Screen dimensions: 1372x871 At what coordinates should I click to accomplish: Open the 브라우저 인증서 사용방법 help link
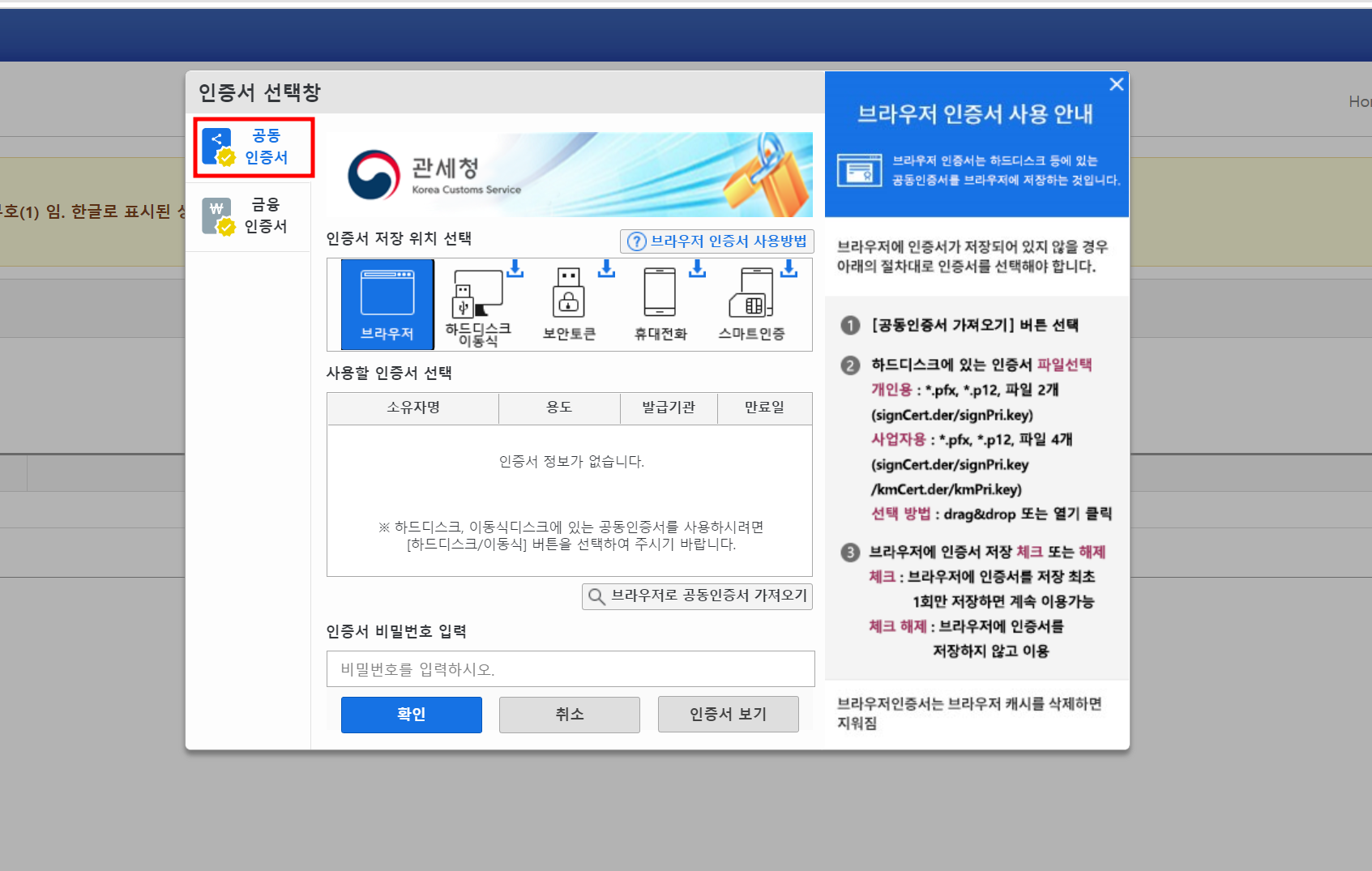pyautogui.click(x=716, y=241)
